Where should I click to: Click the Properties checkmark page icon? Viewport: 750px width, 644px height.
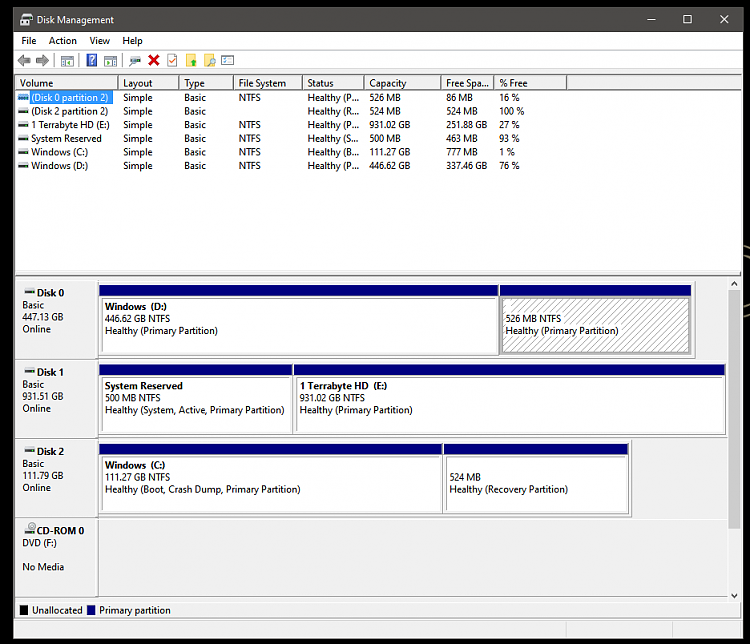tap(172, 60)
